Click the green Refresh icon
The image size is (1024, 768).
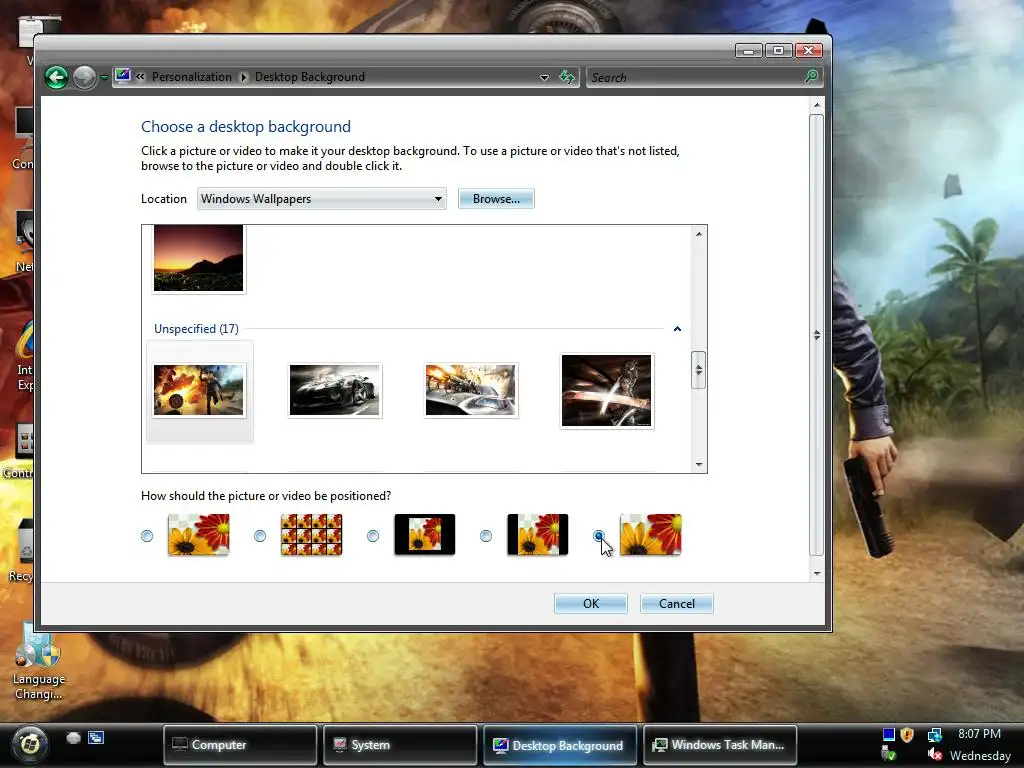[567, 77]
